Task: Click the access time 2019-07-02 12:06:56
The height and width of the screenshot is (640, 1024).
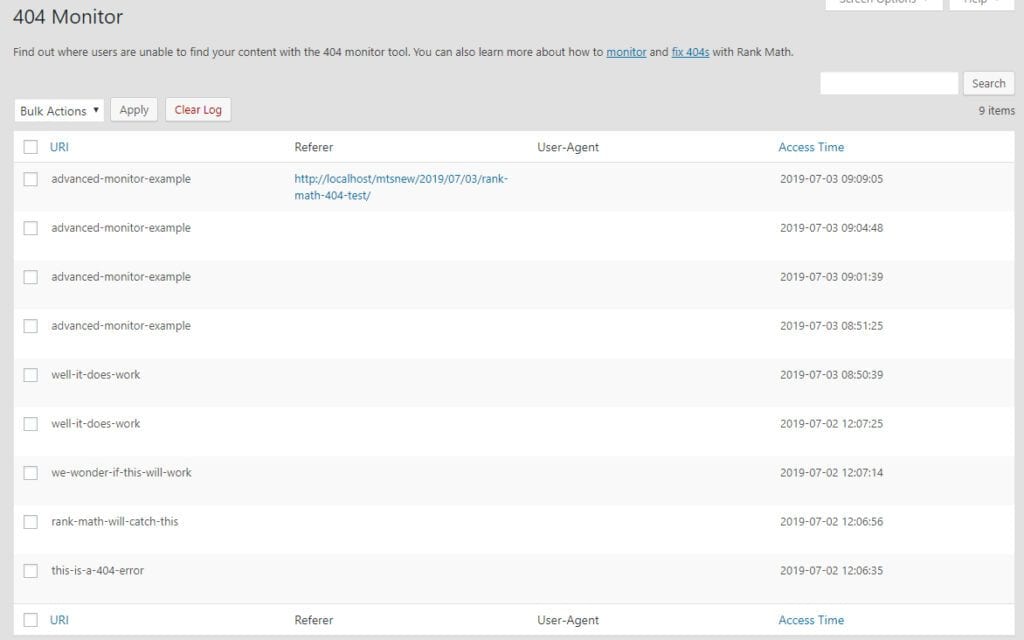Action: [x=831, y=522]
